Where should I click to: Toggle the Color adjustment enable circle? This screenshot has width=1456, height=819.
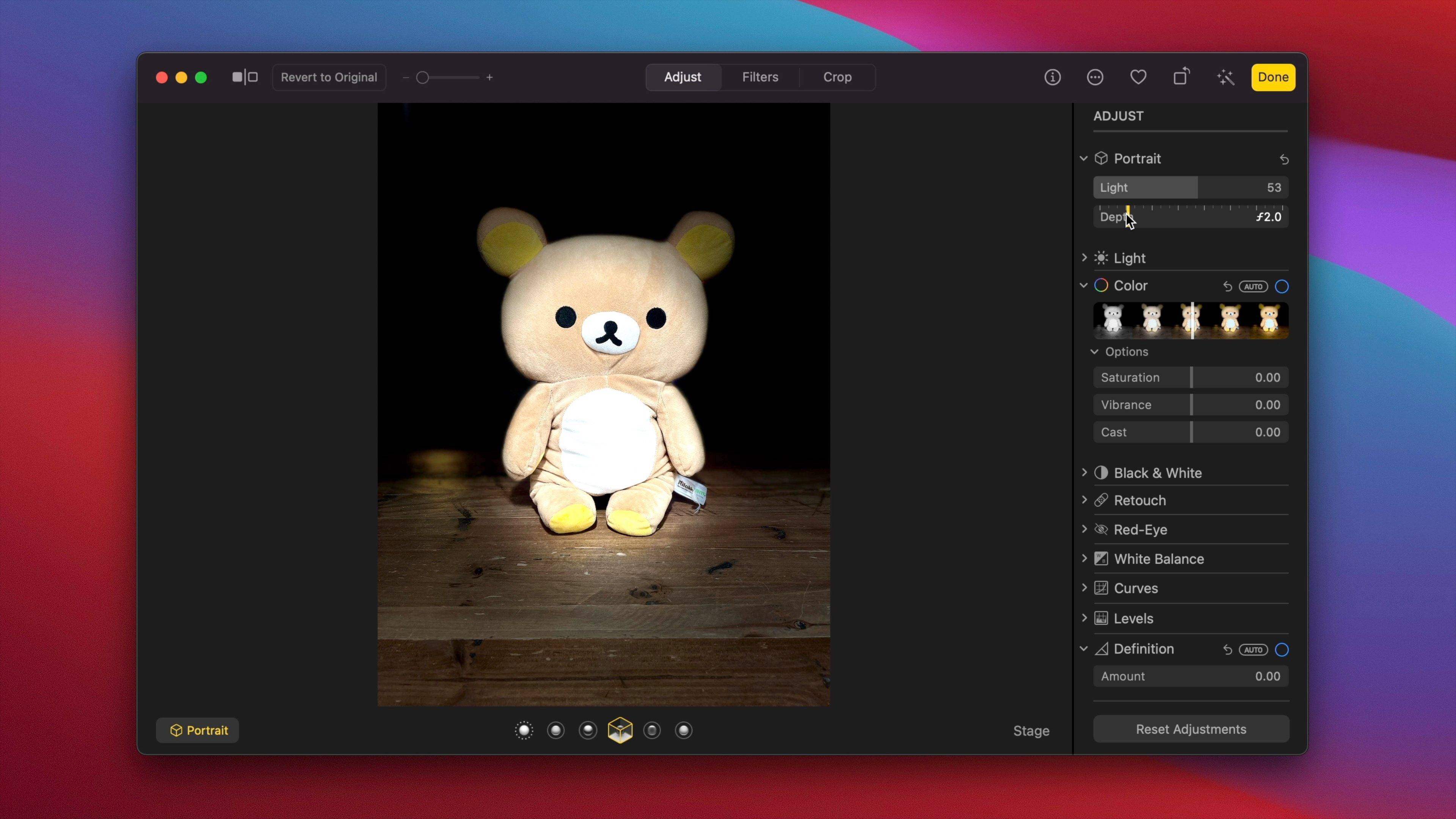(1282, 287)
